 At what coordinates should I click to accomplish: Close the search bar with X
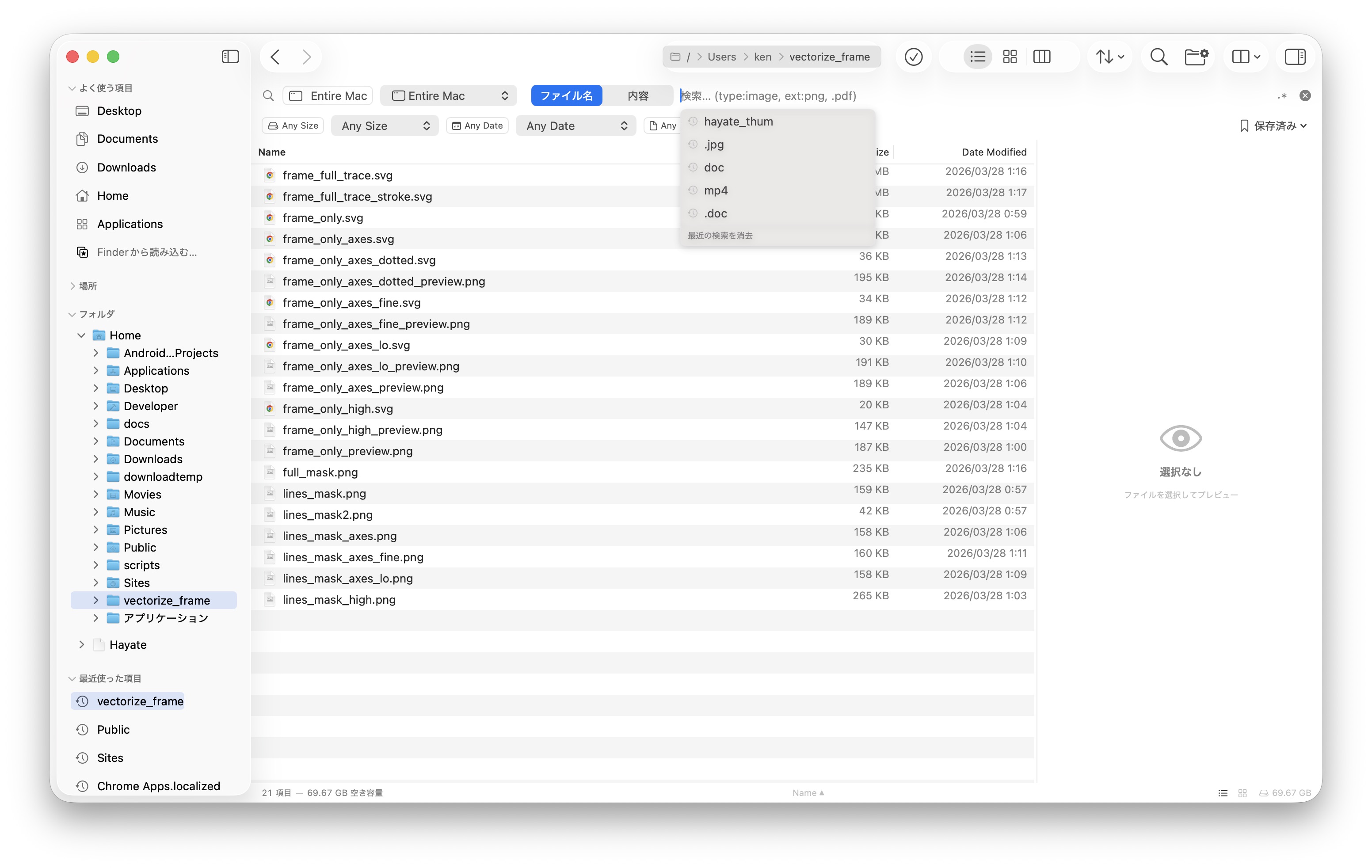pos(1305,96)
